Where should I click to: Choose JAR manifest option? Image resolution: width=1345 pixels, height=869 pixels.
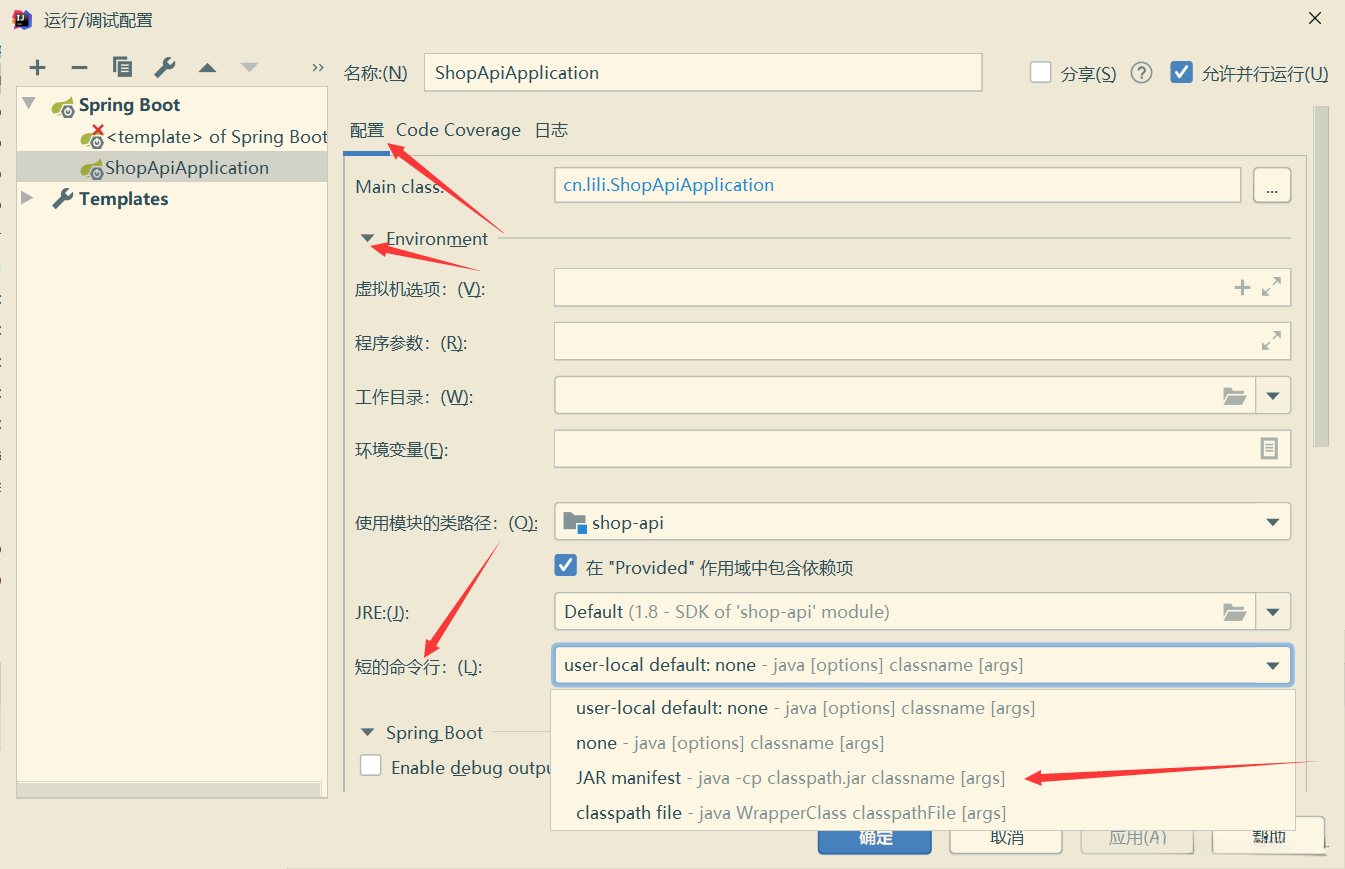(923, 778)
